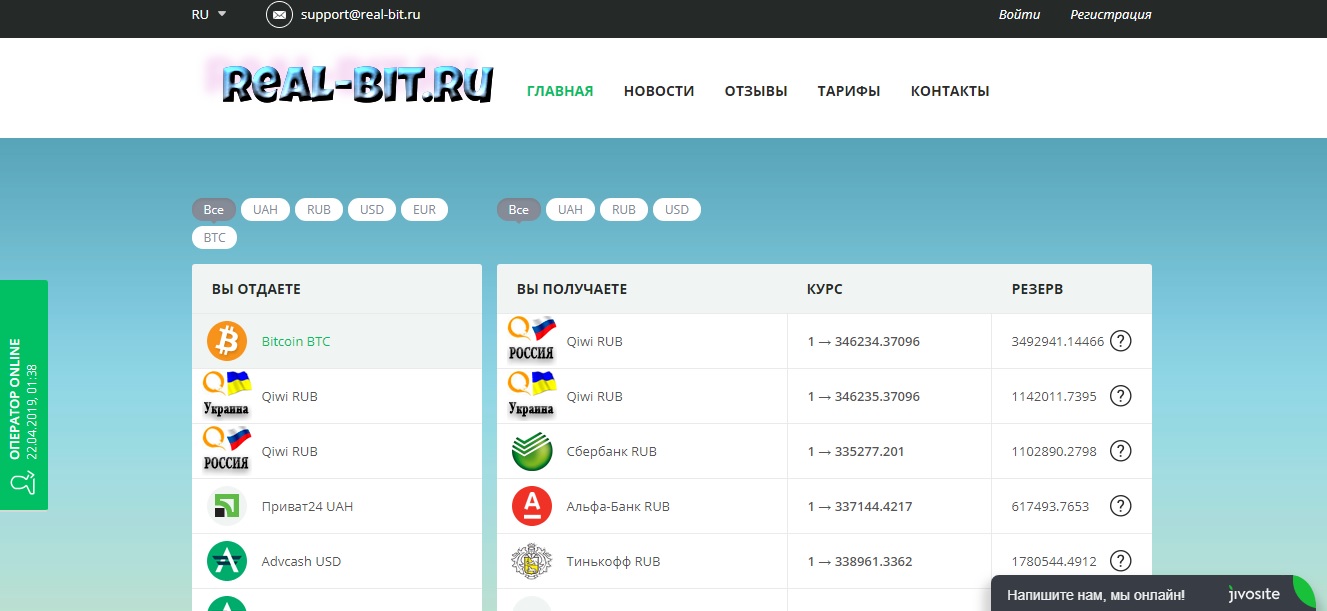The image size is (1327, 611).
Task: Click the rate 1 → 338961.3362
Action: click(860, 562)
